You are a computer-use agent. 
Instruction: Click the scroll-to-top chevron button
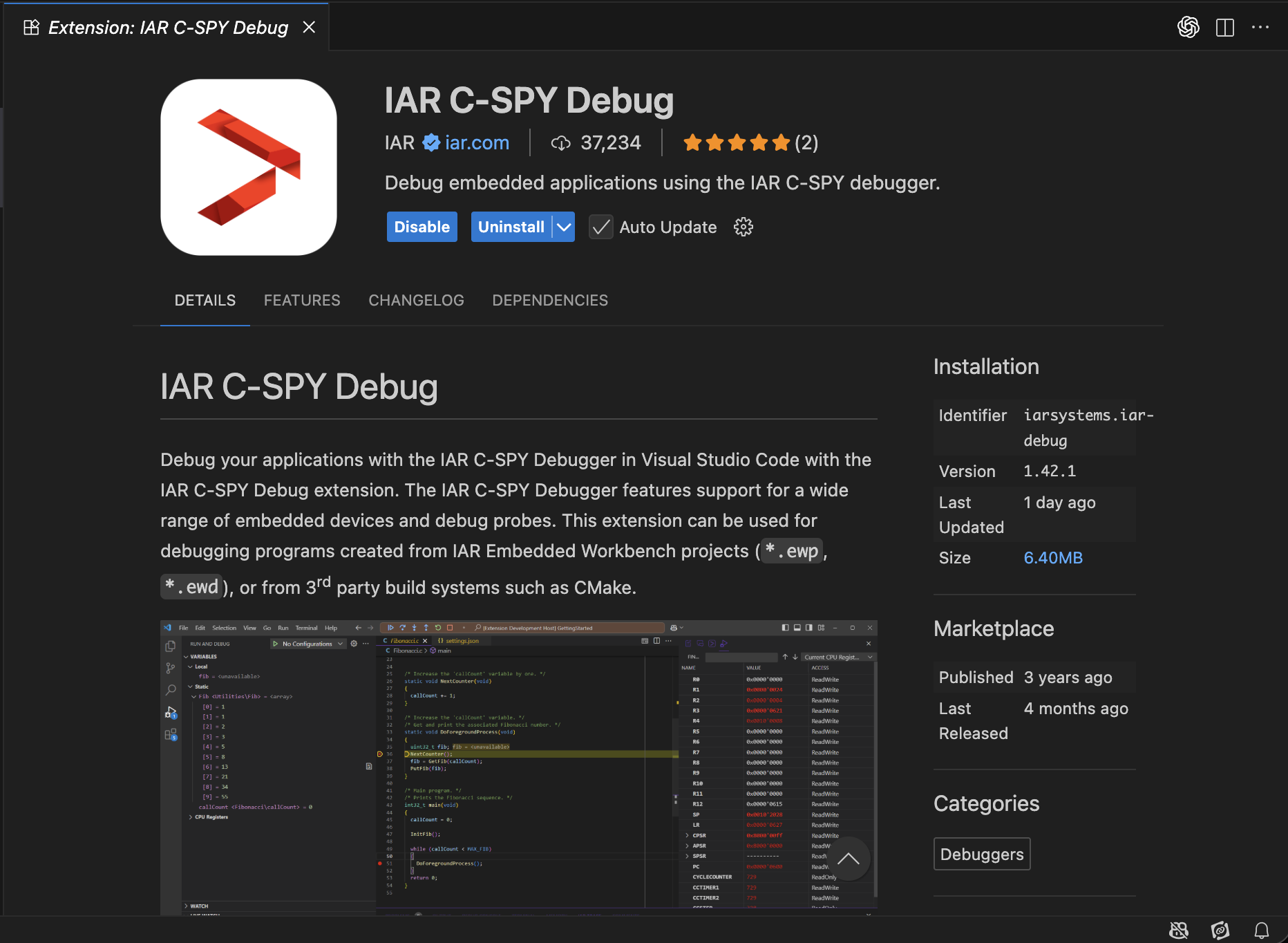click(848, 859)
